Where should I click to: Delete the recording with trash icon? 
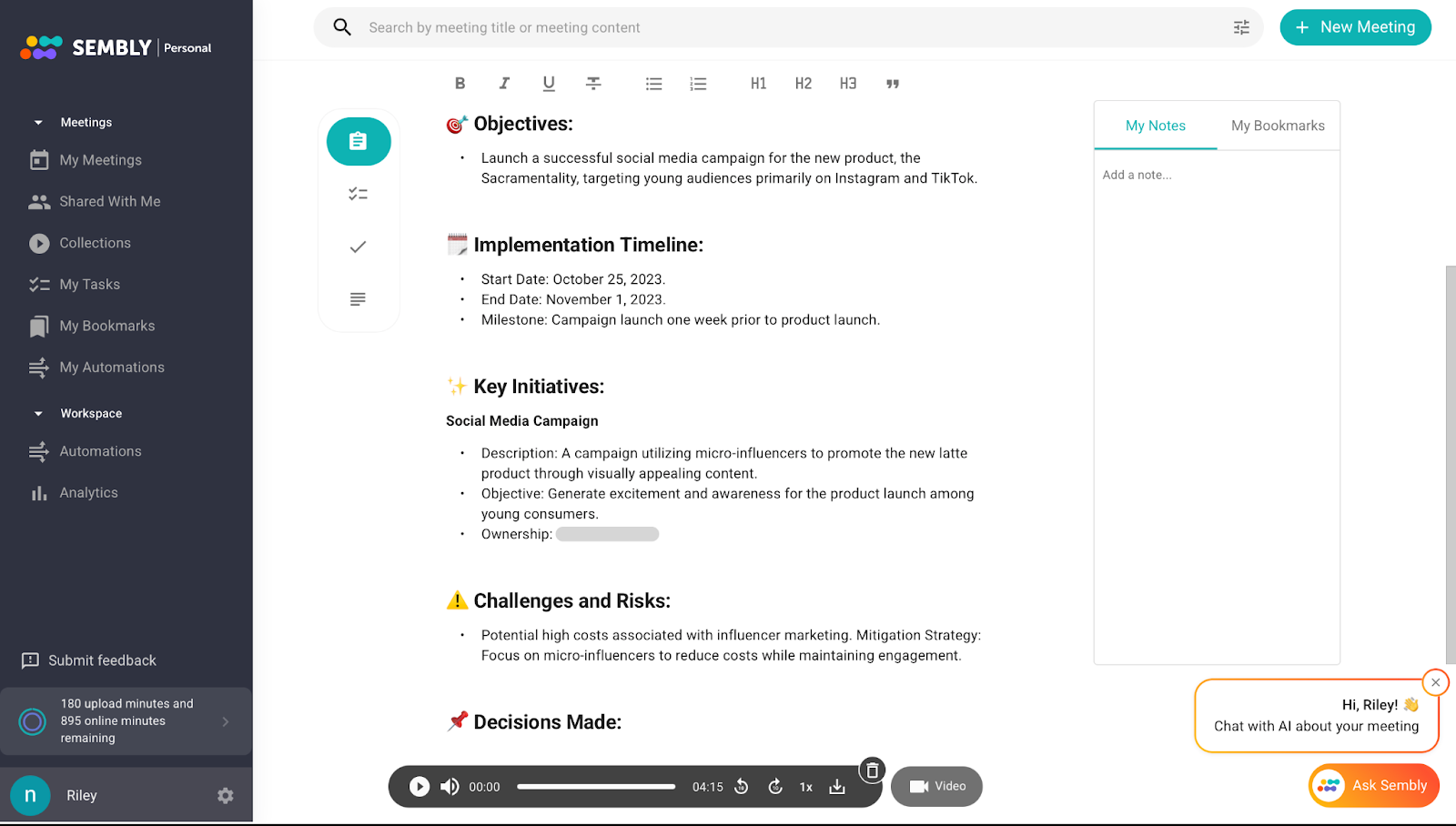click(x=872, y=771)
